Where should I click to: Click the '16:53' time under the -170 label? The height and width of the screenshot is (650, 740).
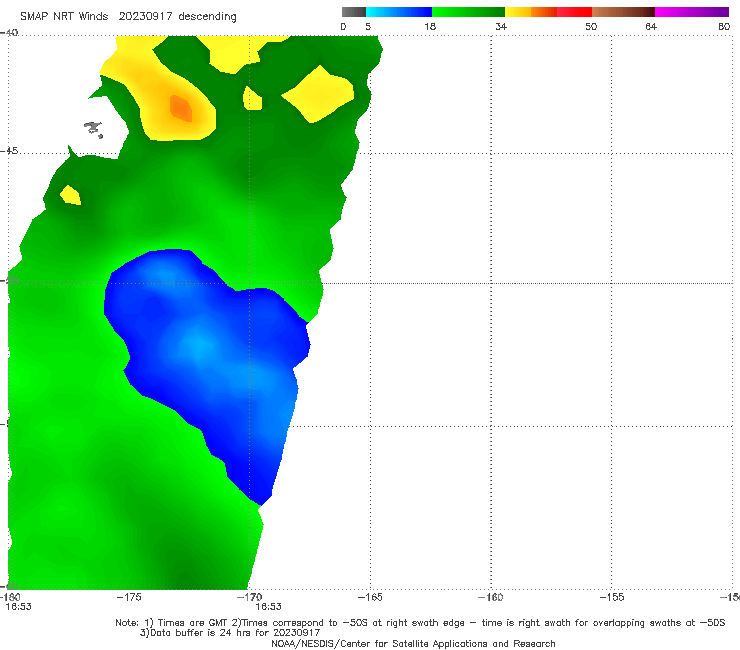(269, 607)
